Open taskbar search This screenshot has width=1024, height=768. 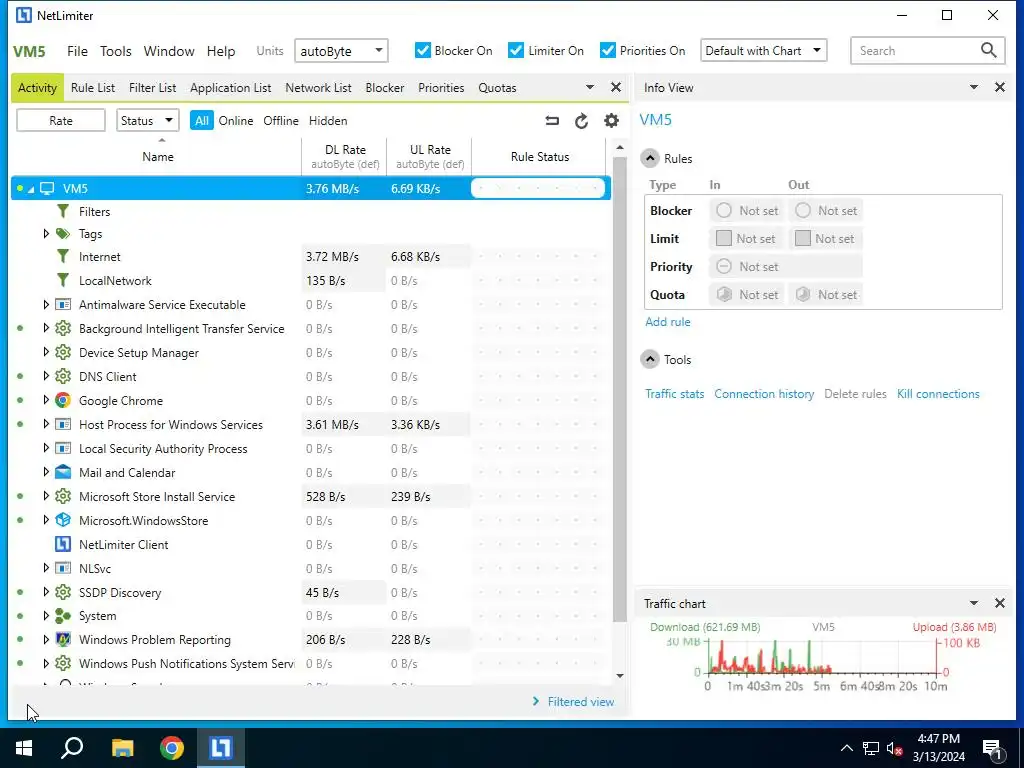(x=72, y=748)
